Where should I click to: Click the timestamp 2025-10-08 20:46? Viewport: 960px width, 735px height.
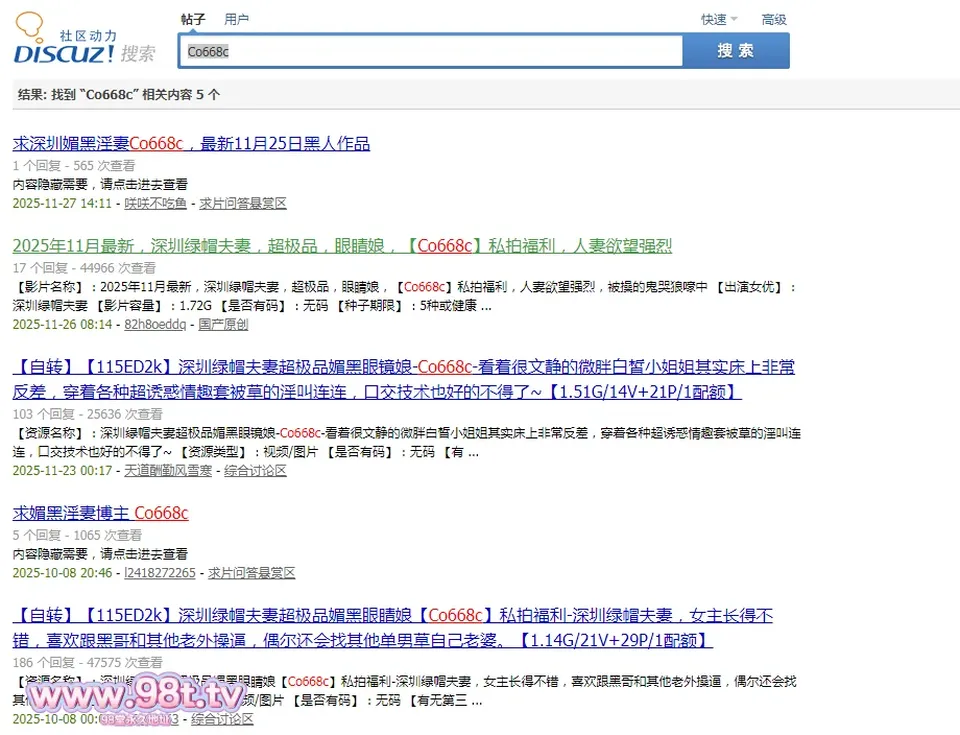click(x=62, y=573)
